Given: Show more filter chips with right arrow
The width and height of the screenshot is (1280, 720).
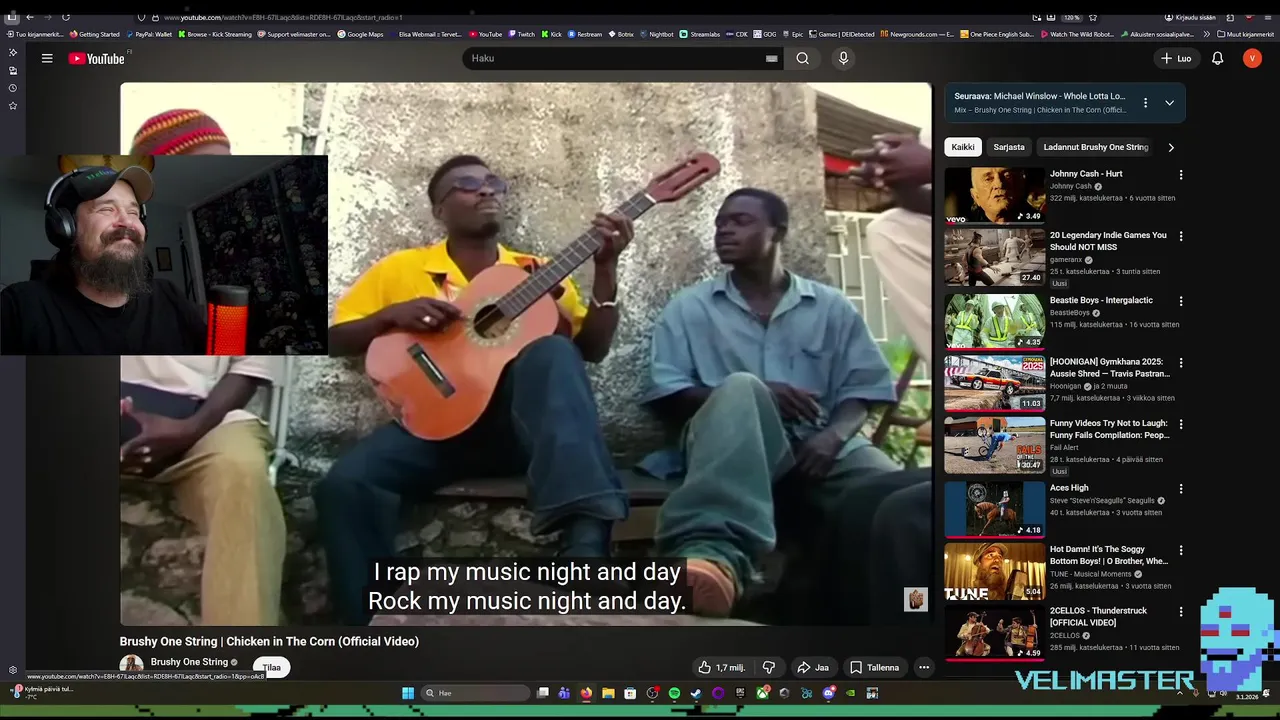Looking at the screenshot, I should click(1171, 147).
